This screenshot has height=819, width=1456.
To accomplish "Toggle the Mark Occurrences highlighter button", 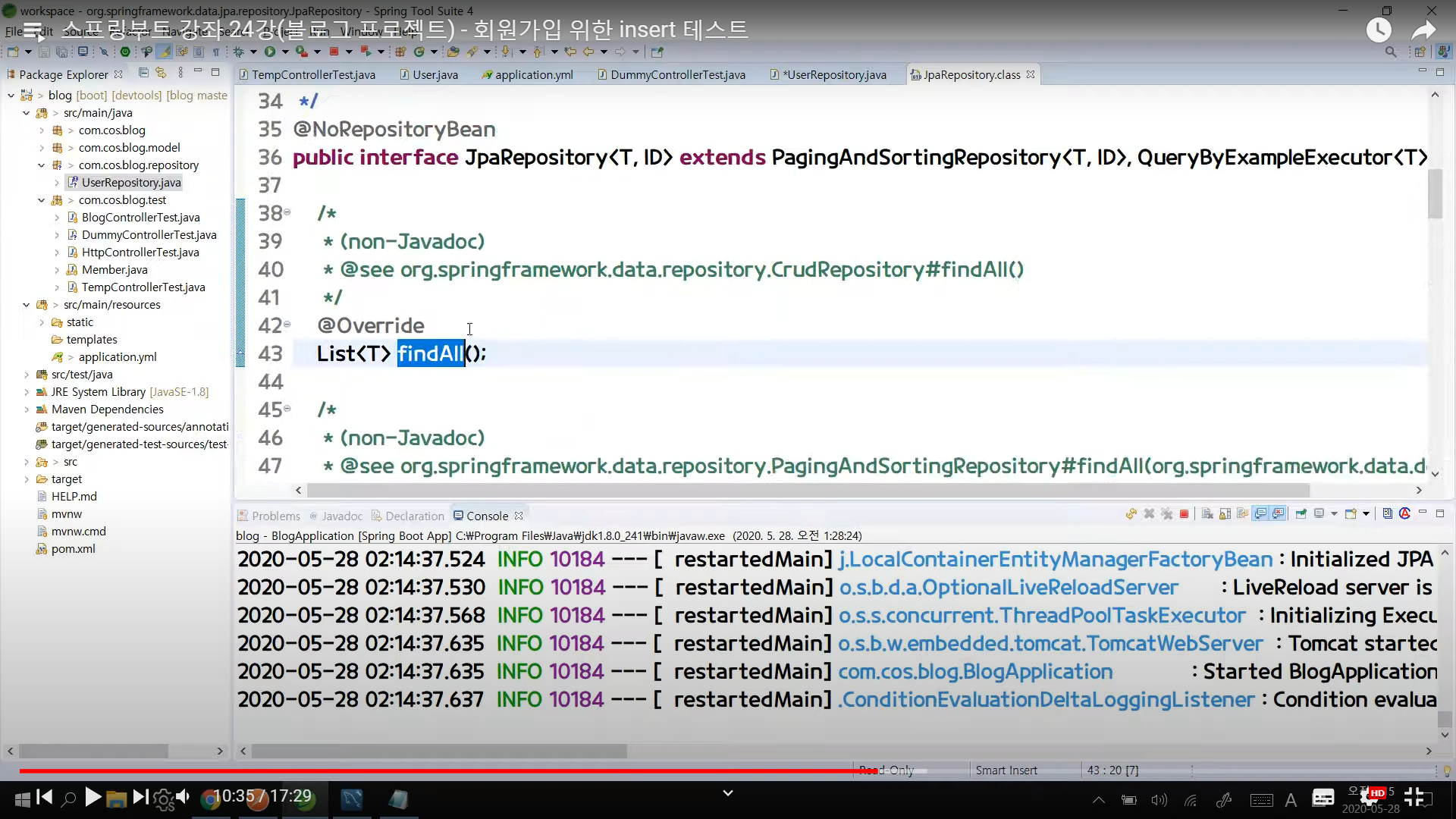I will coord(165,52).
